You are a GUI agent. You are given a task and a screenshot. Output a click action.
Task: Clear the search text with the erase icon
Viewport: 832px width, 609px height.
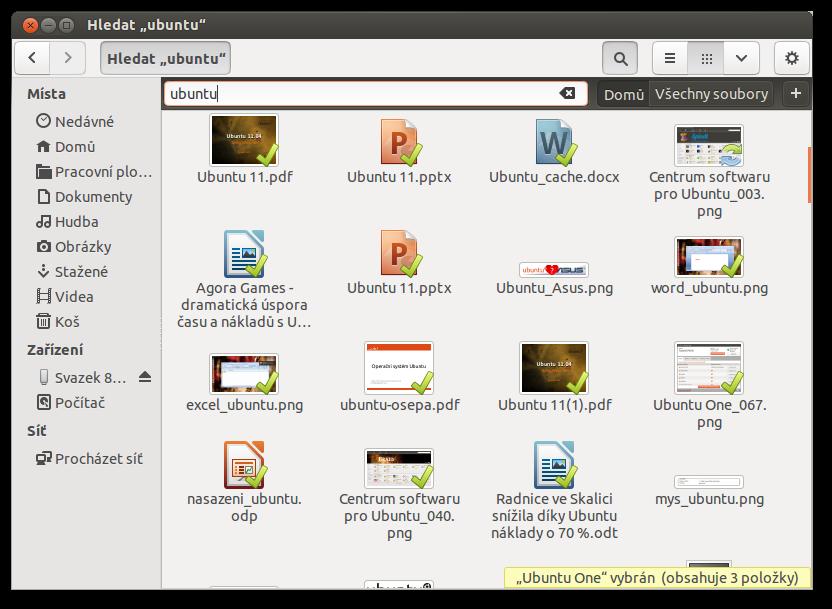point(567,93)
